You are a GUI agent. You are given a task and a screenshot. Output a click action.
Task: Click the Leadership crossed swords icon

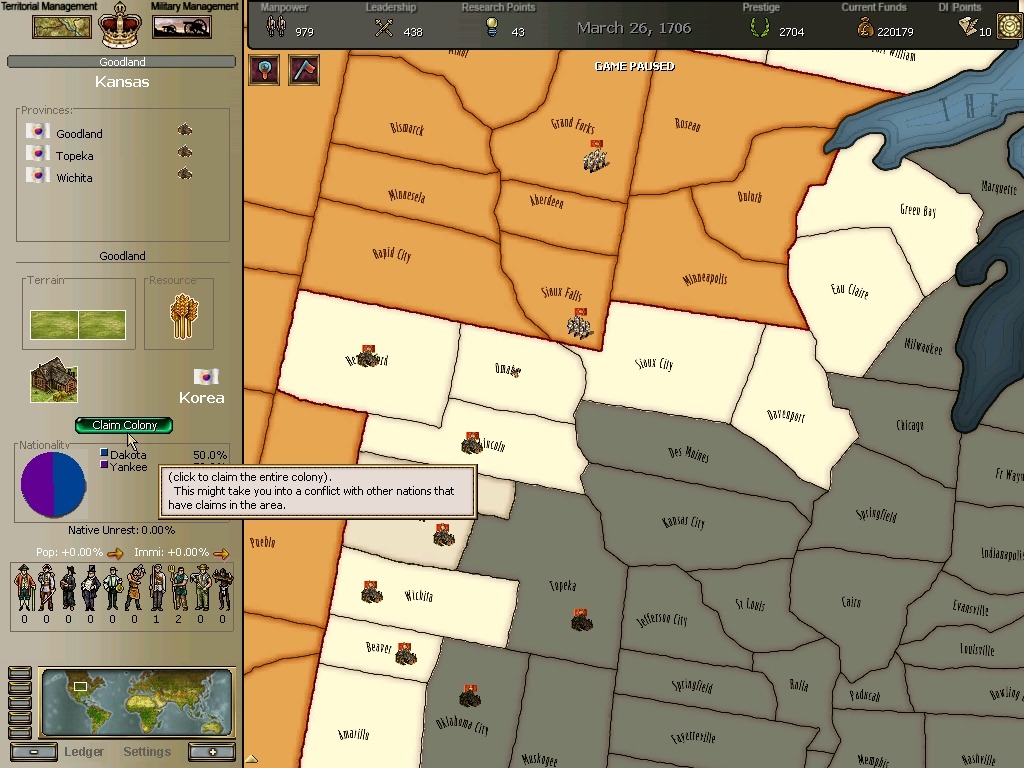(384, 28)
